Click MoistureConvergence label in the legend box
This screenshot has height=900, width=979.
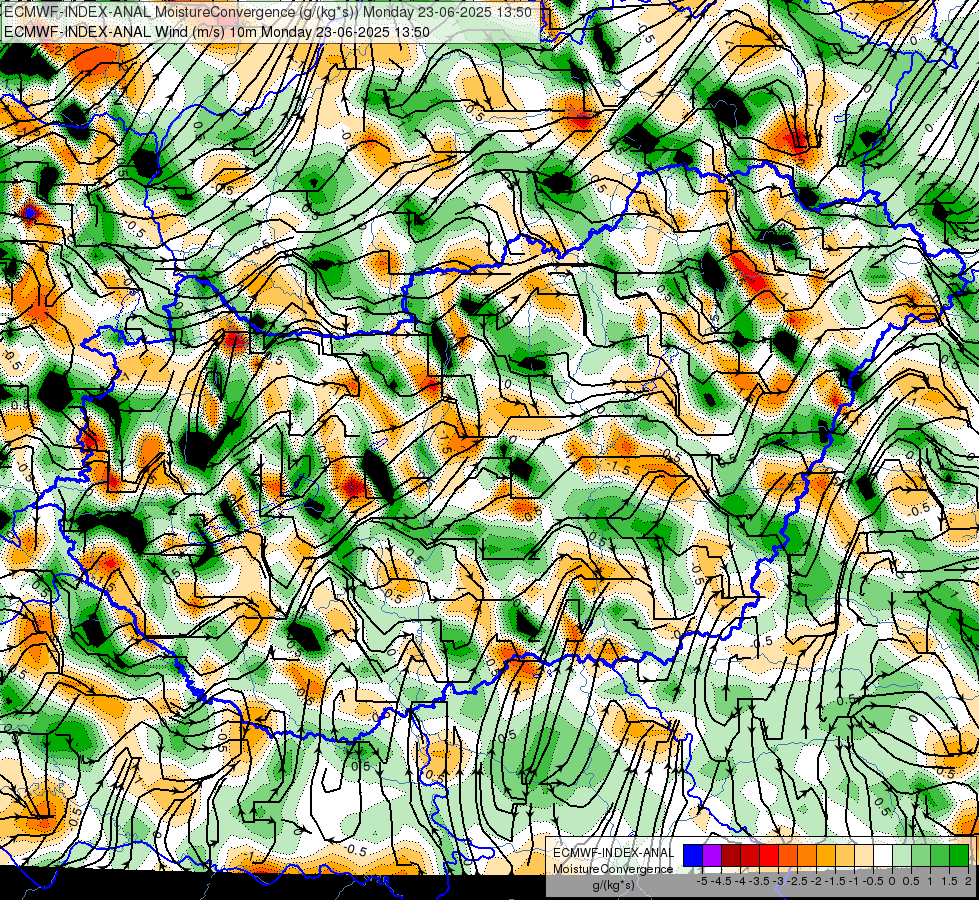613,869
